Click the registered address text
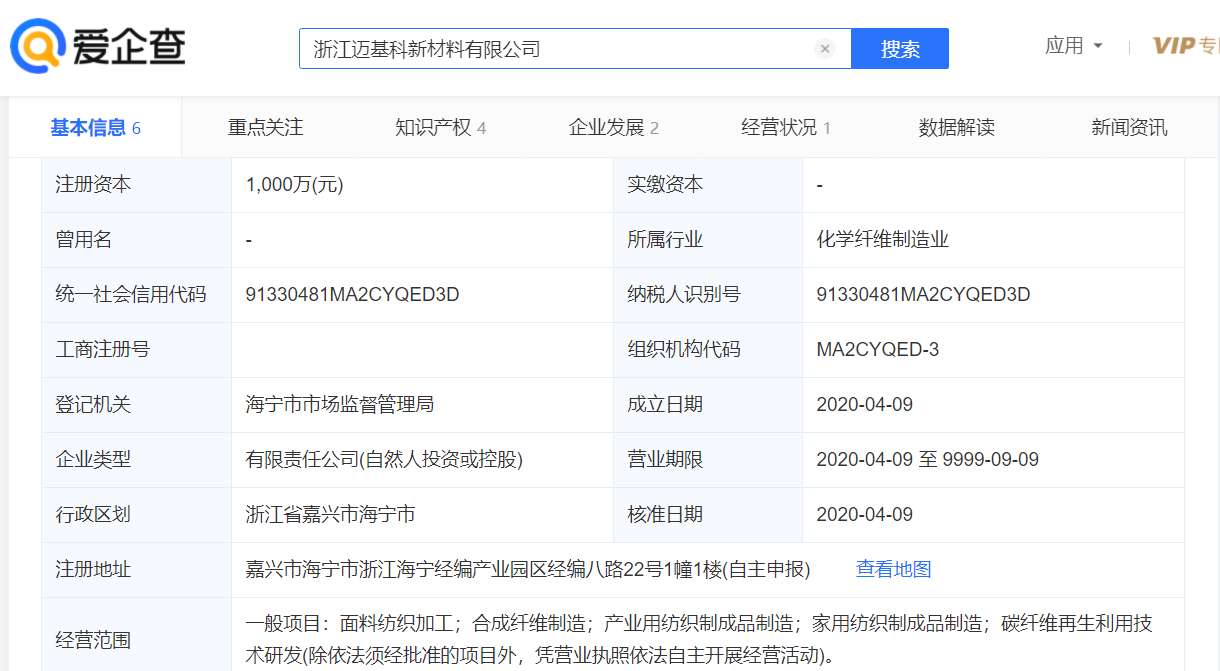The image size is (1220, 671). (x=527, y=570)
